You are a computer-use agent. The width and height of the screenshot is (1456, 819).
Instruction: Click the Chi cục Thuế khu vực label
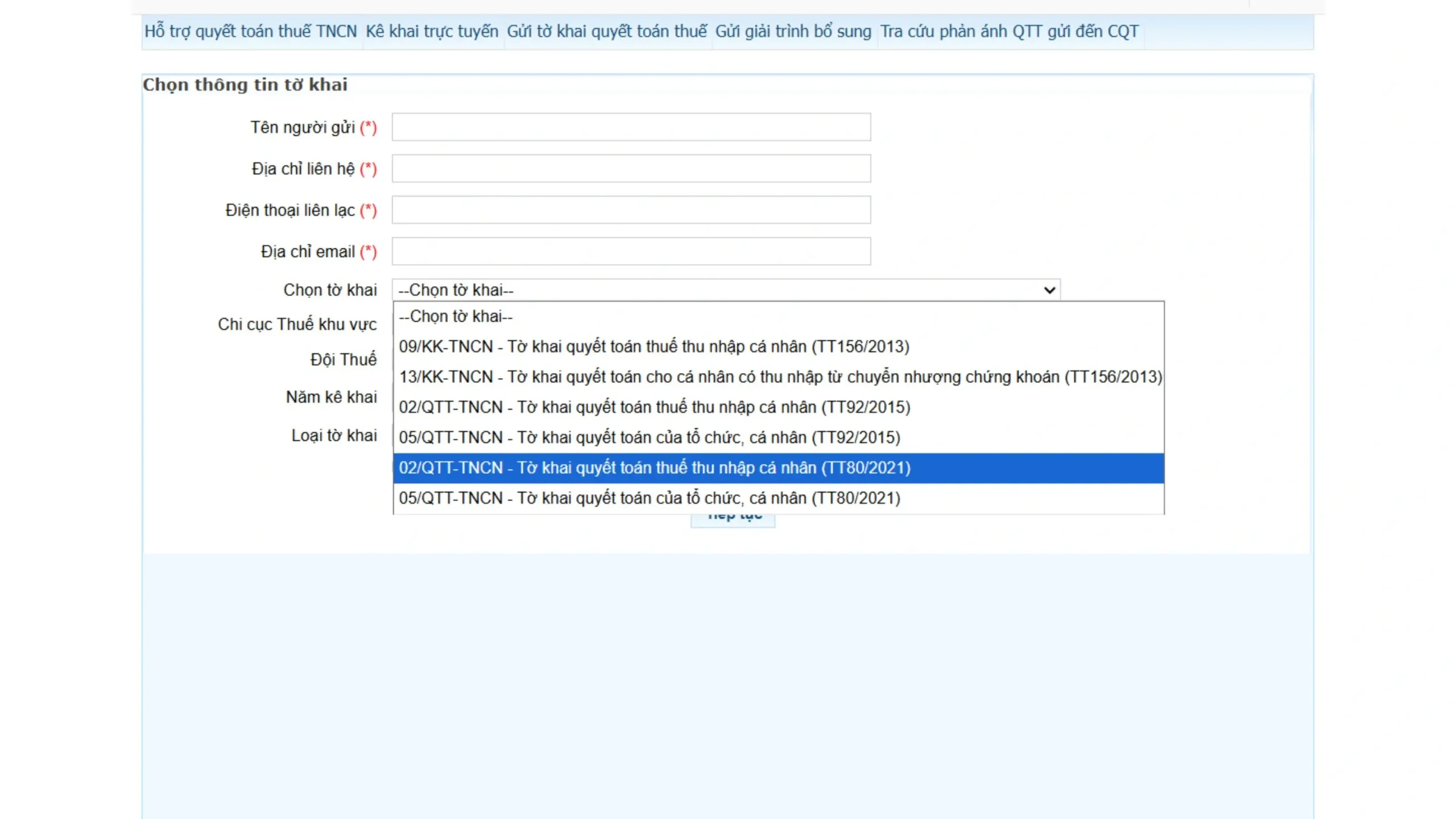tap(297, 324)
